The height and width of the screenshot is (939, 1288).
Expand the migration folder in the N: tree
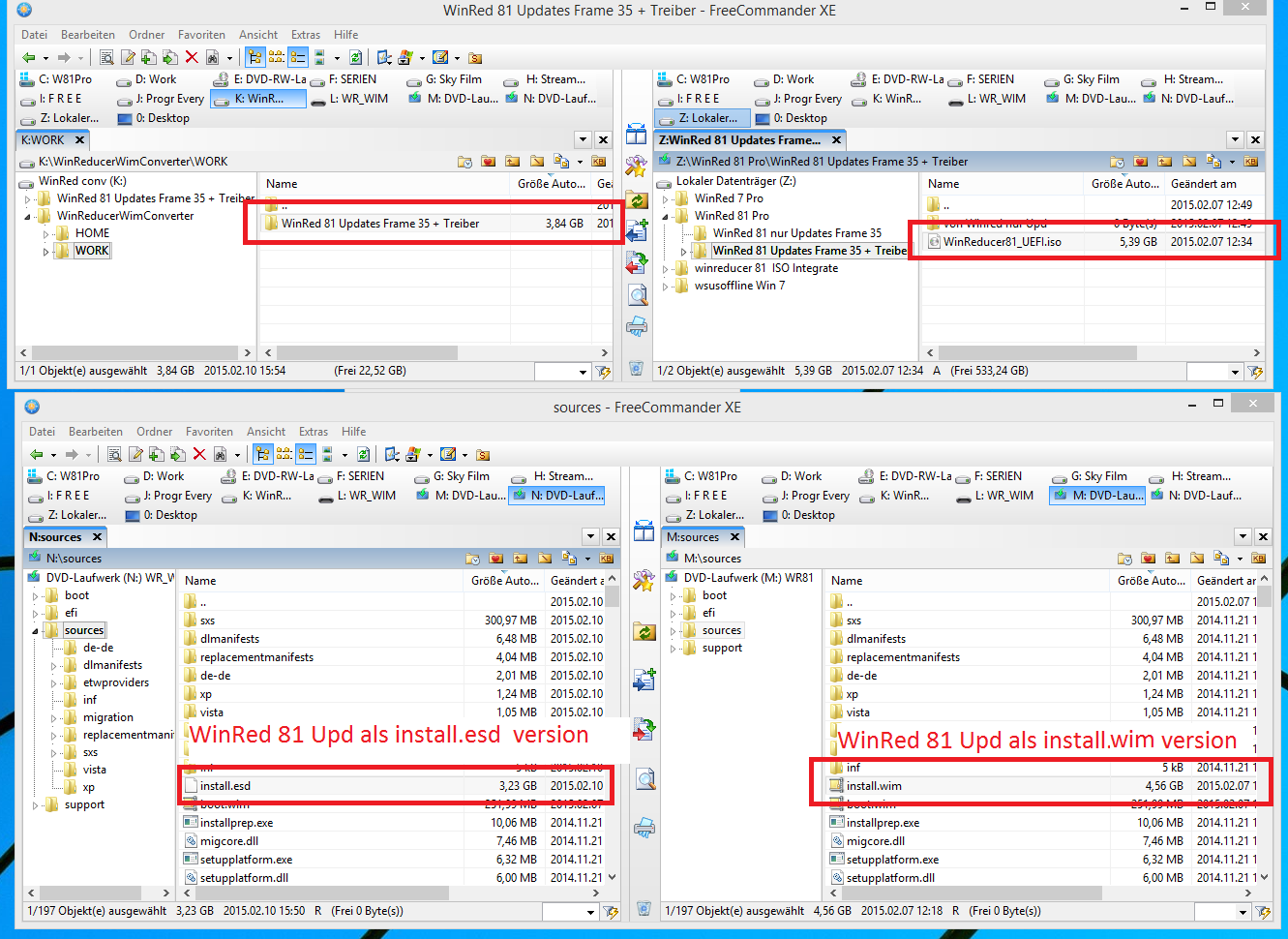pyautogui.click(x=54, y=717)
